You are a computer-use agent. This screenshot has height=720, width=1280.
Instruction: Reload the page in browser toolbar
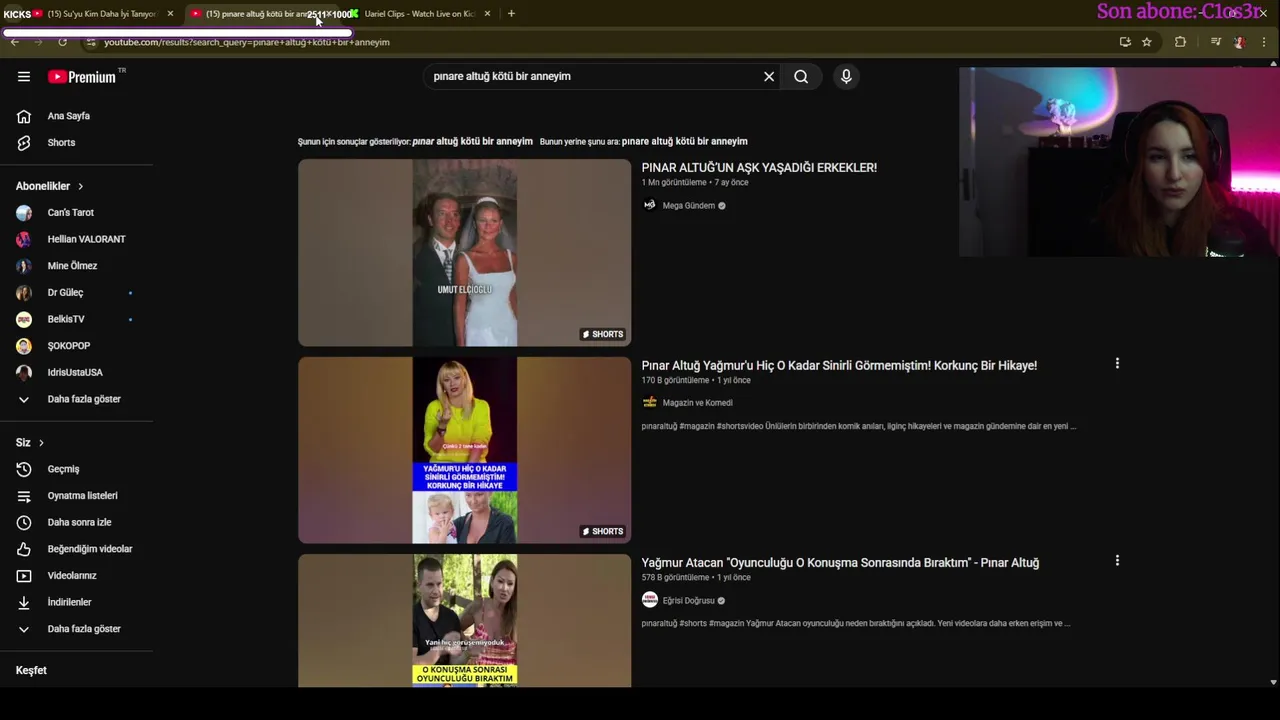point(62,42)
